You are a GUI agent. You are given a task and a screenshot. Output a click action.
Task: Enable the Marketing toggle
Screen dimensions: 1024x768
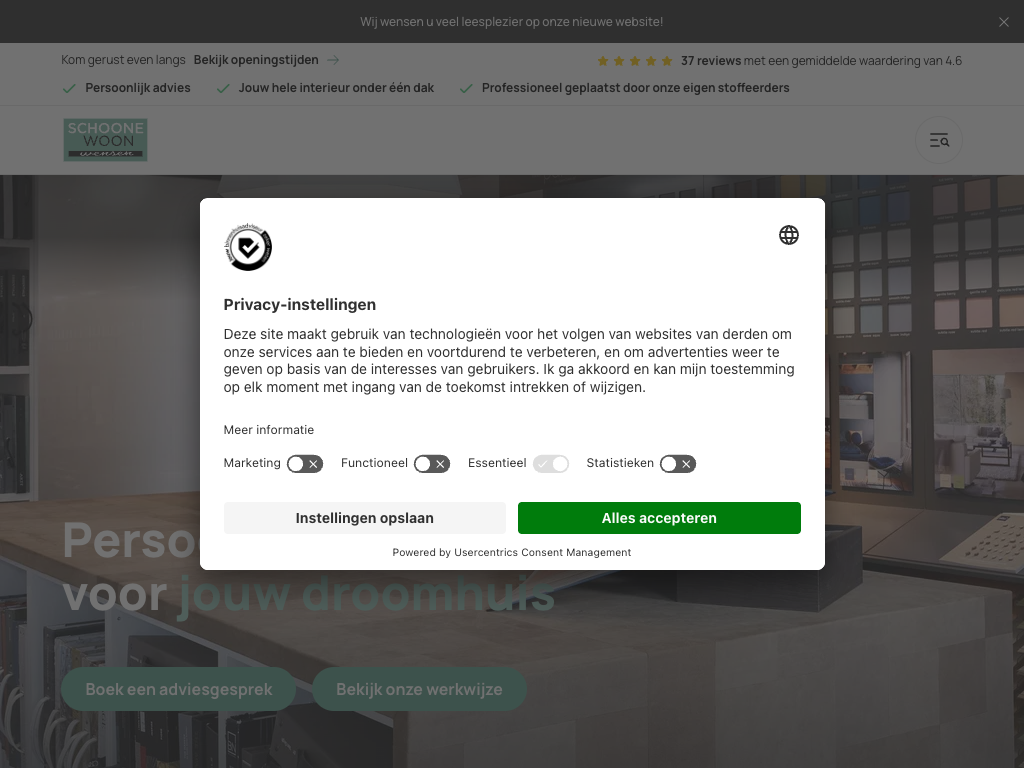[x=305, y=464]
